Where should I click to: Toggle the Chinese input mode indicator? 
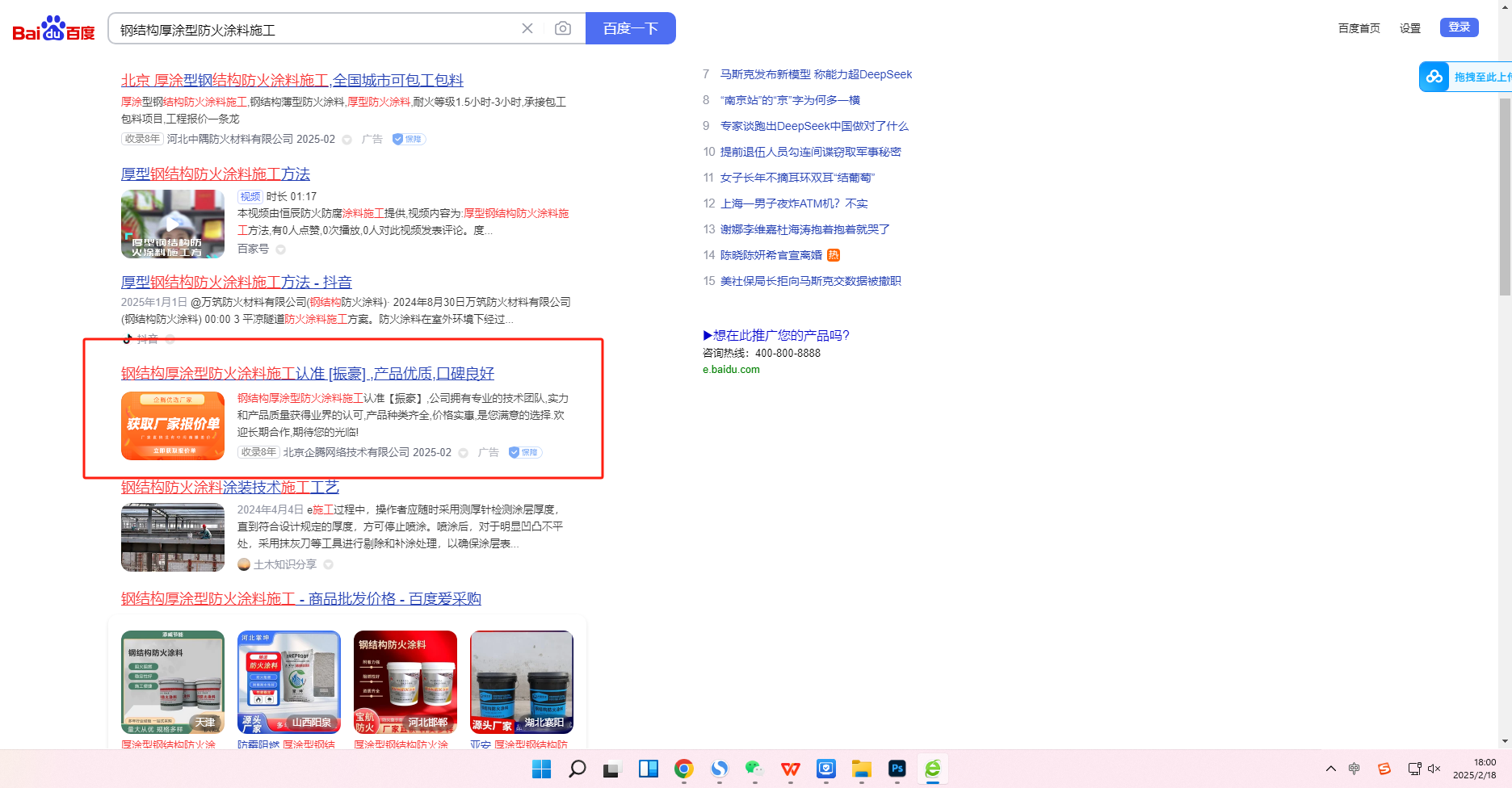(1354, 769)
